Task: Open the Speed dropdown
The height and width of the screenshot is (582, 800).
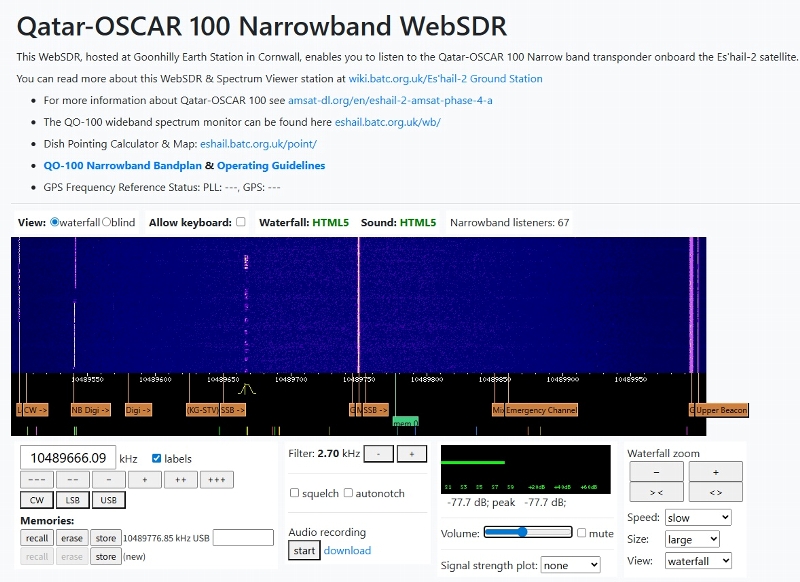Action: [698, 518]
